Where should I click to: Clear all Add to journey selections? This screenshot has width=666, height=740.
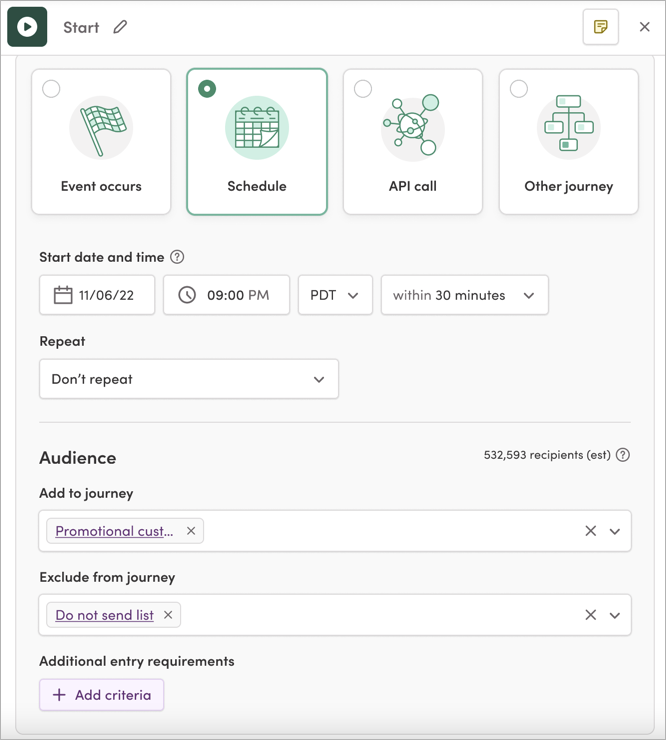pos(590,531)
